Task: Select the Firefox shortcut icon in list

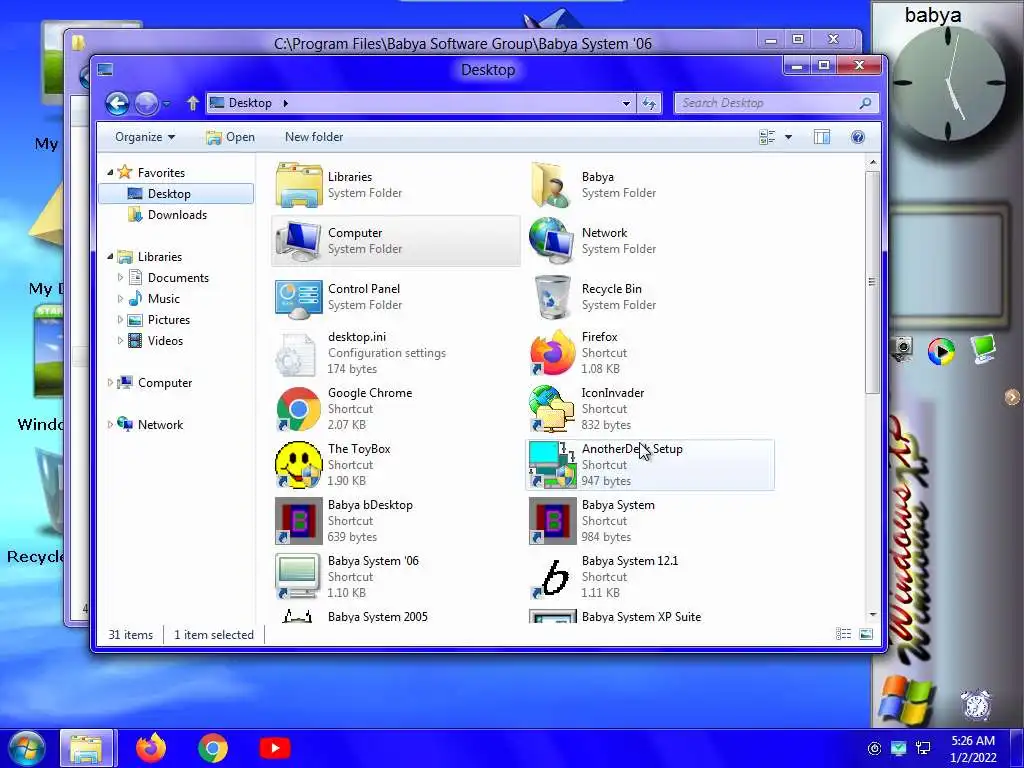Action: pos(552,353)
